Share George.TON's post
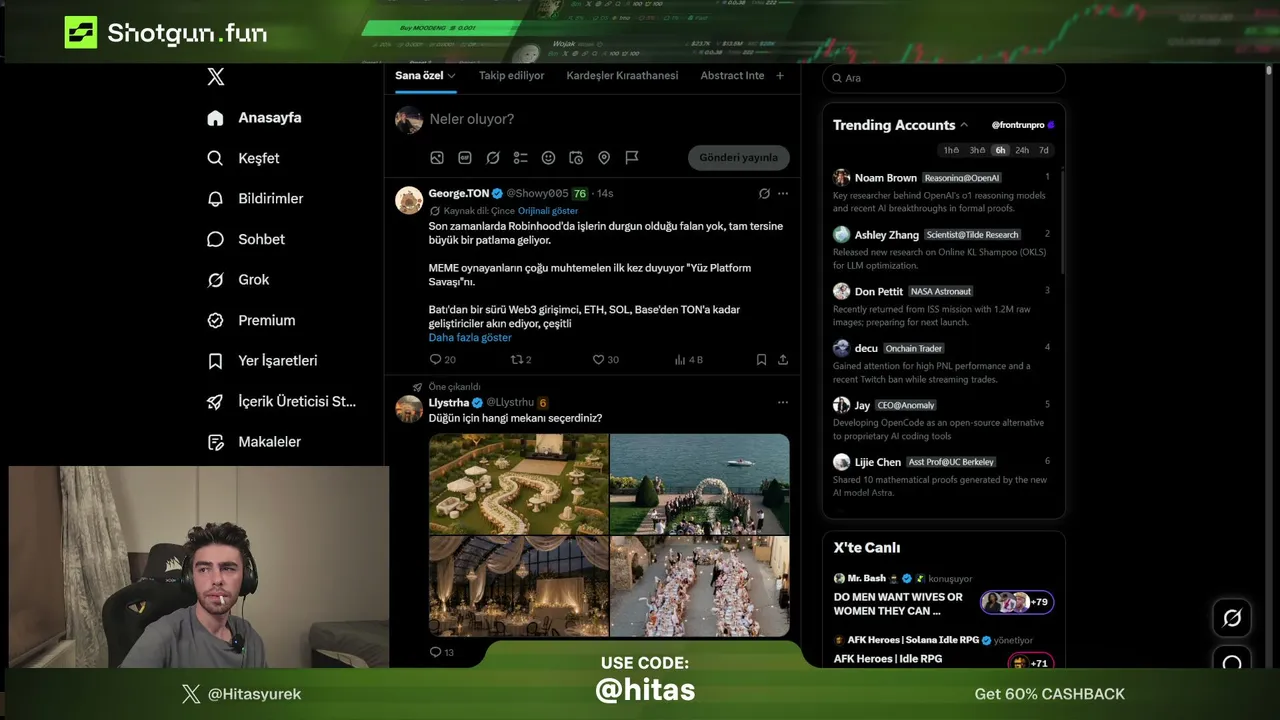The image size is (1280, 720). 783,360
